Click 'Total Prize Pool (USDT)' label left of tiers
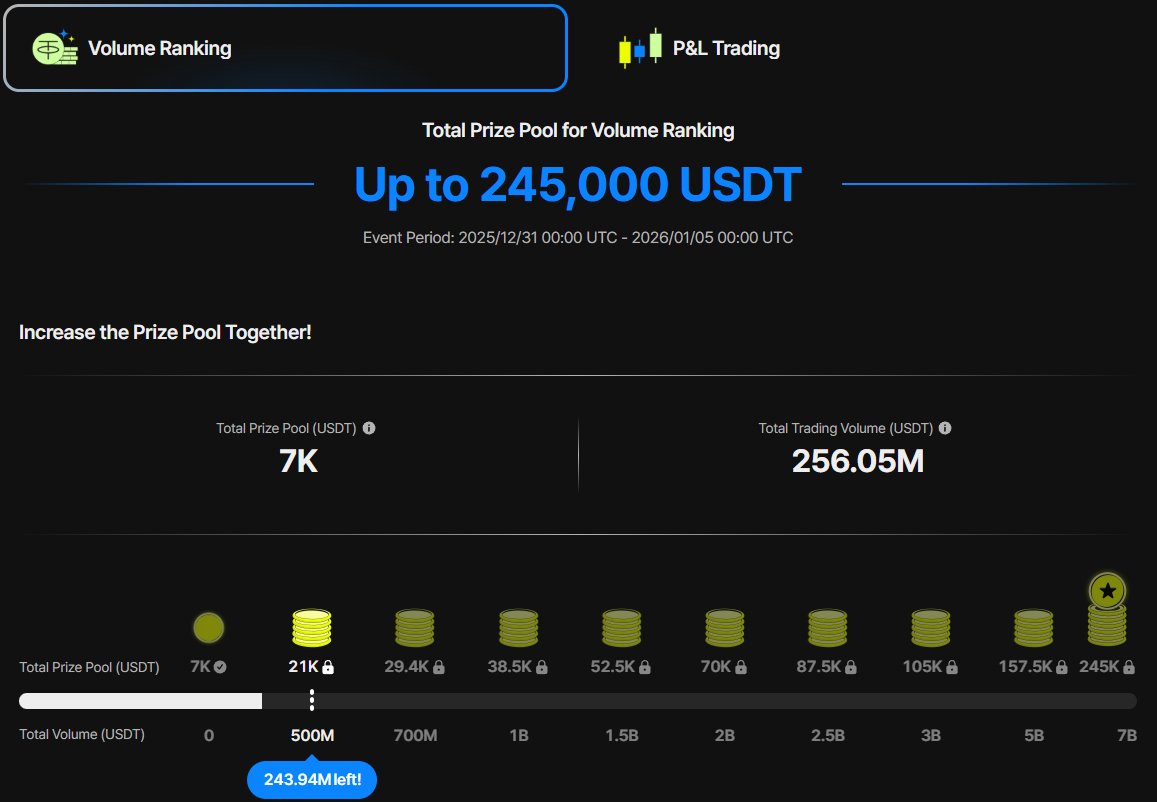 coord(89,667)
